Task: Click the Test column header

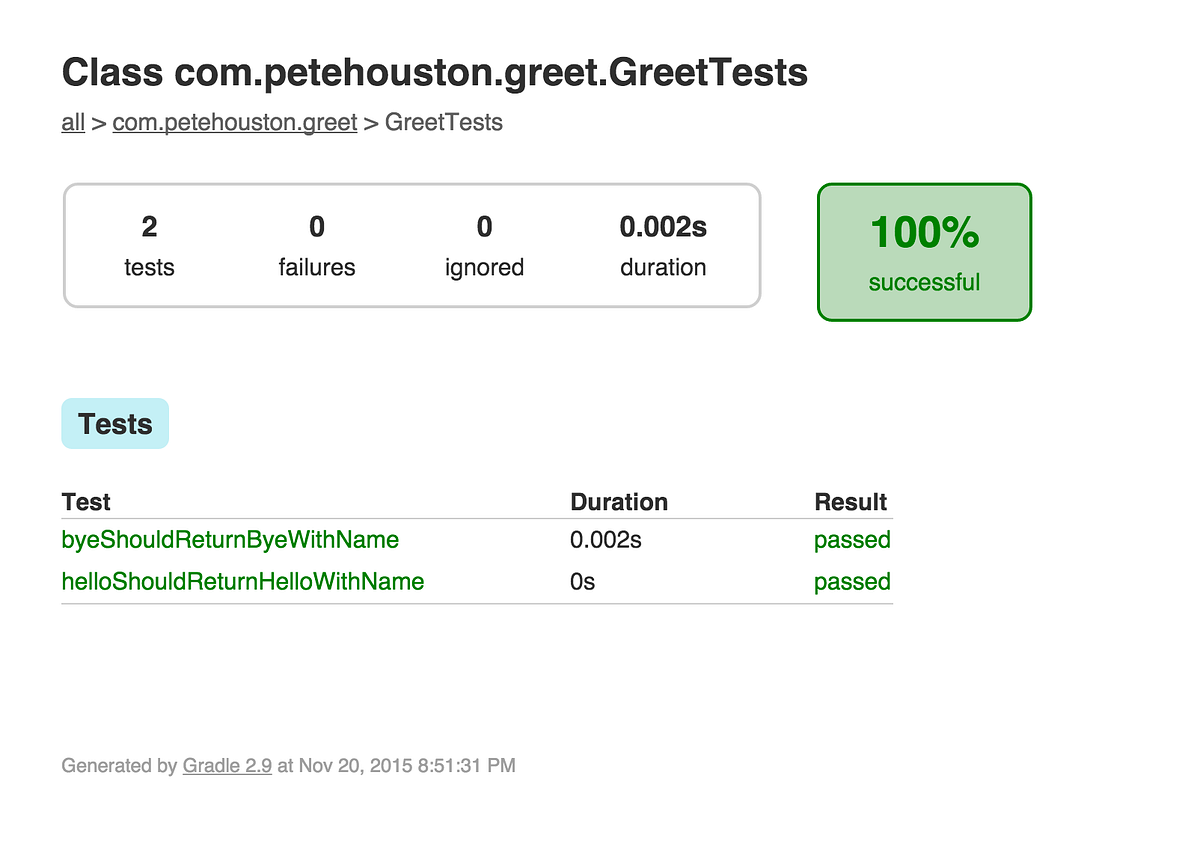Action: (x=85, y=501)
